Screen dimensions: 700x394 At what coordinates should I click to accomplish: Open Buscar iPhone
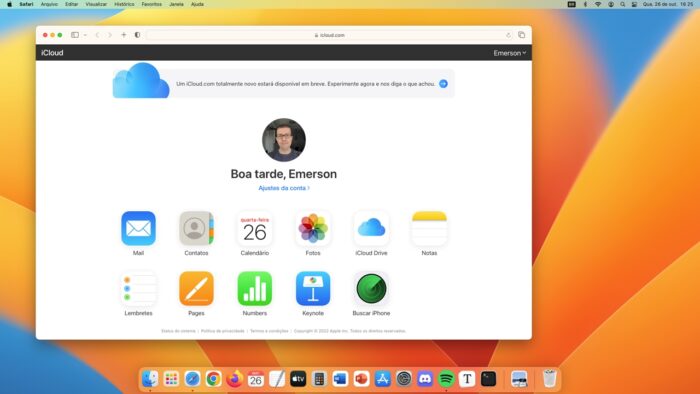tap(371, 289)
